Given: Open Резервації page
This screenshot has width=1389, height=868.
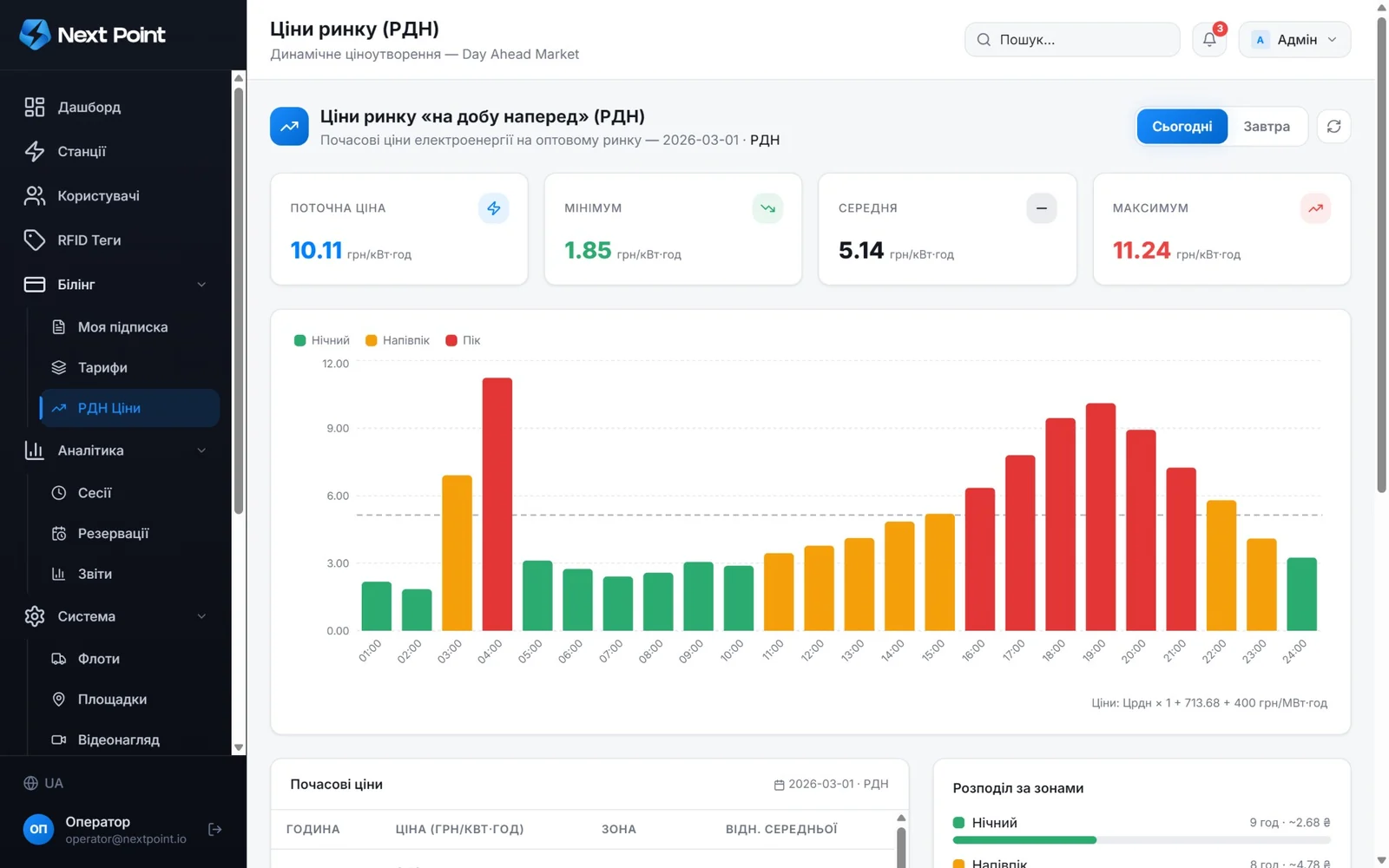Looking at the screenshot, I should (129, 534).
